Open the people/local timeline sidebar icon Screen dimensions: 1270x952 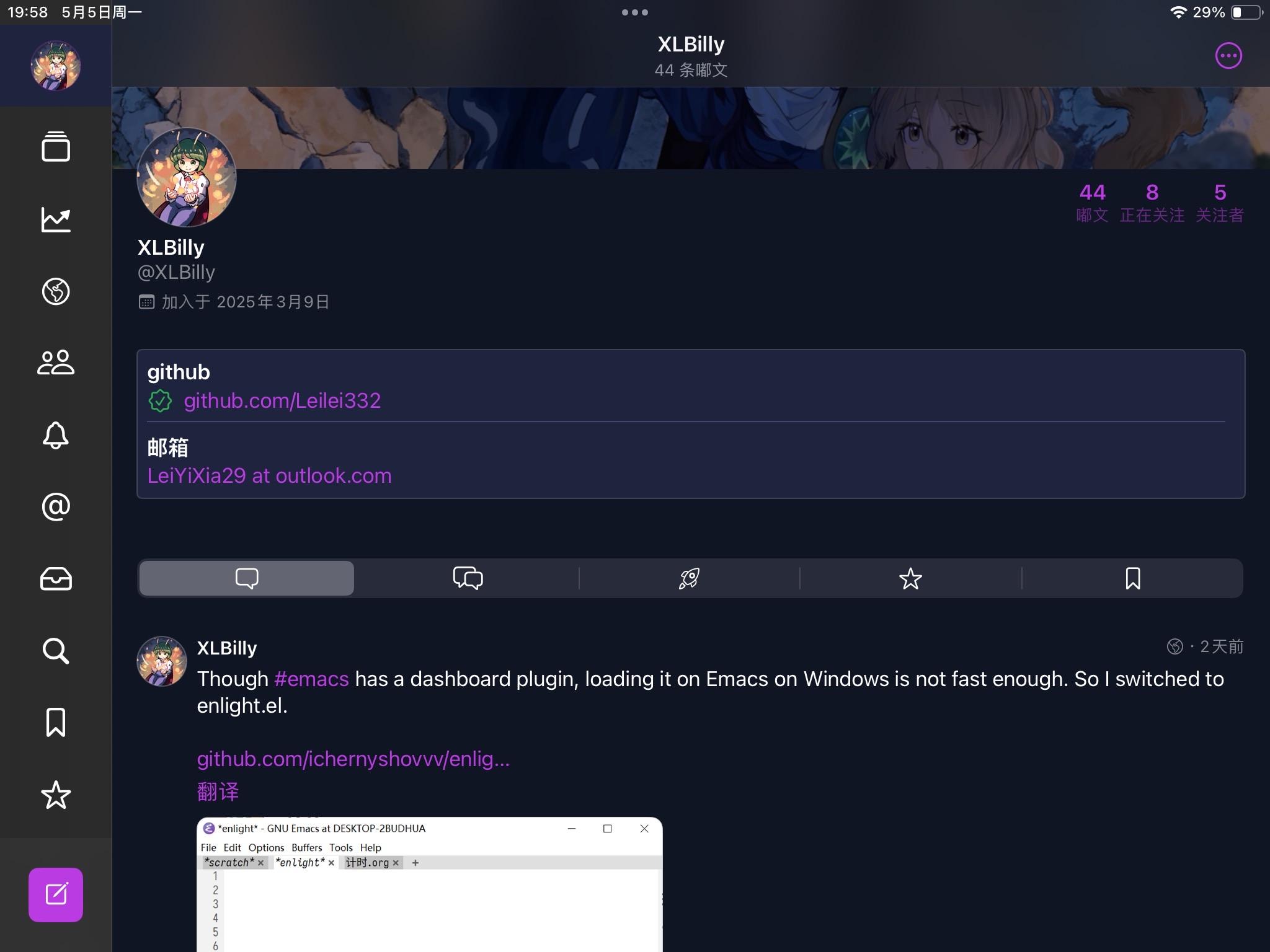[56, 363]
